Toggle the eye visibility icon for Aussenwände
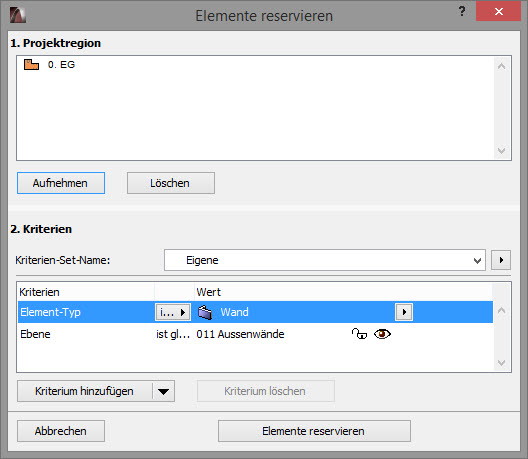 (382, 334)
